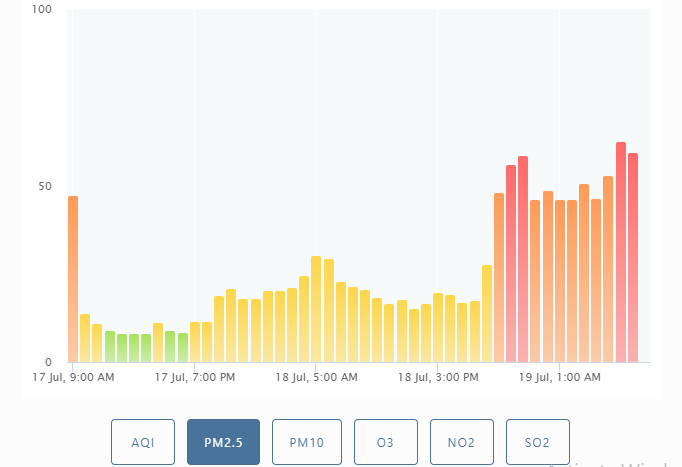Click the '17 Jul, 9:00 AM' axis label

point(73,378)
